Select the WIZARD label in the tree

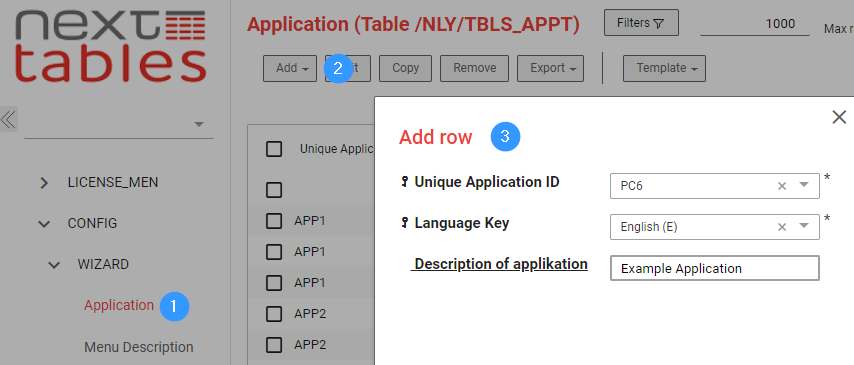coord(103,264)
